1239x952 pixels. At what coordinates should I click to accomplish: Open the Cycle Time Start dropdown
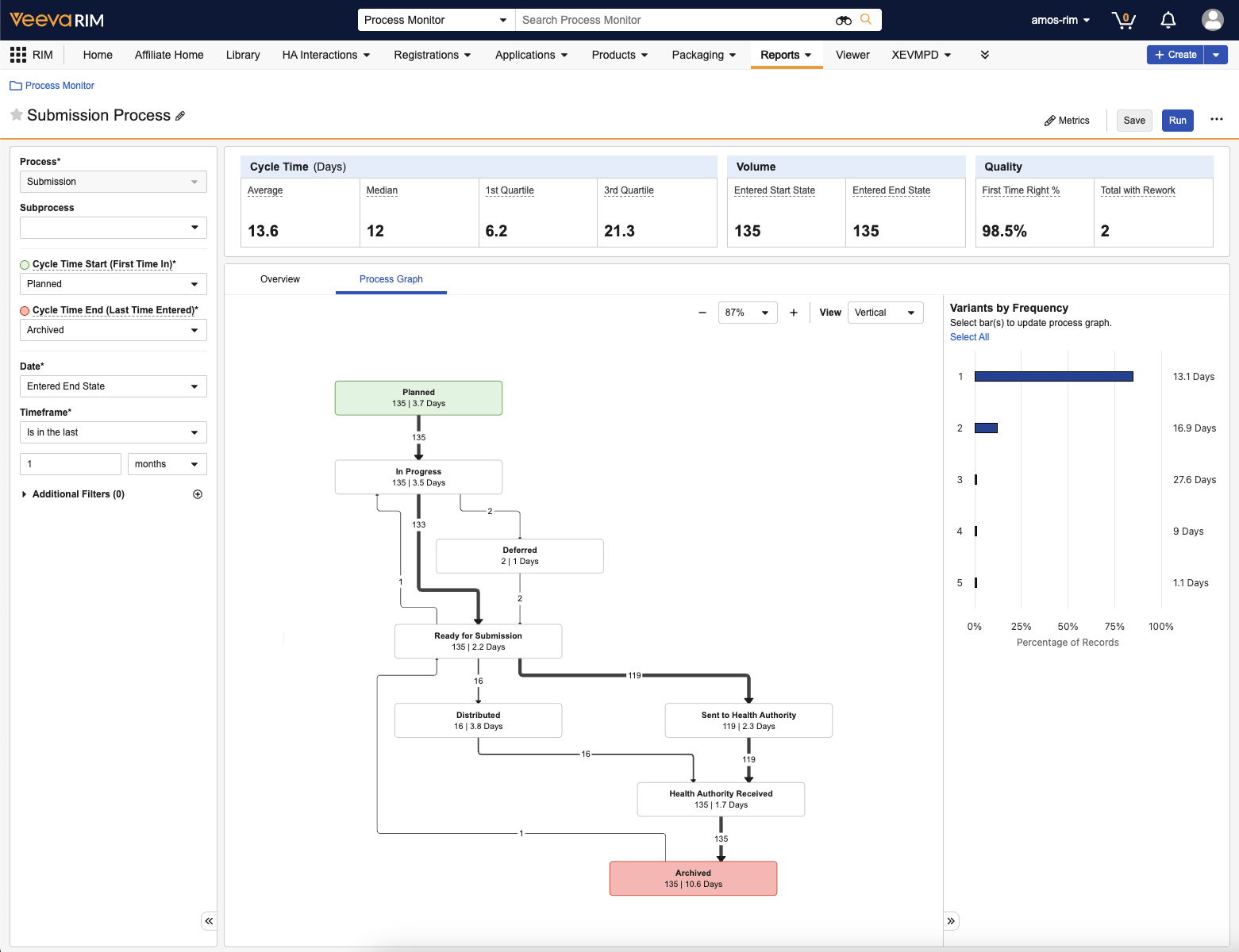pyautogui.click(x=113, y=284)
